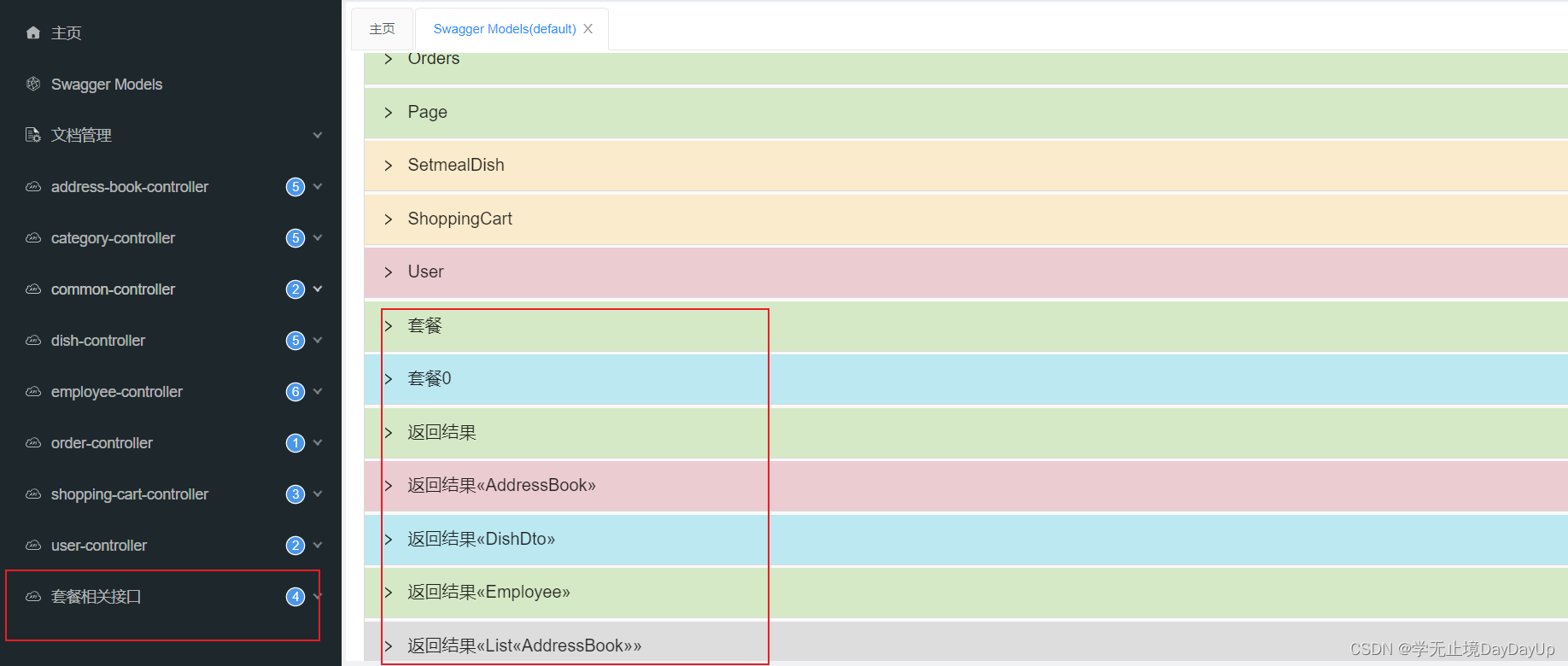Open address-book-controller menu item
This screenshot has height=666, width=1568.
coord(171,186)
